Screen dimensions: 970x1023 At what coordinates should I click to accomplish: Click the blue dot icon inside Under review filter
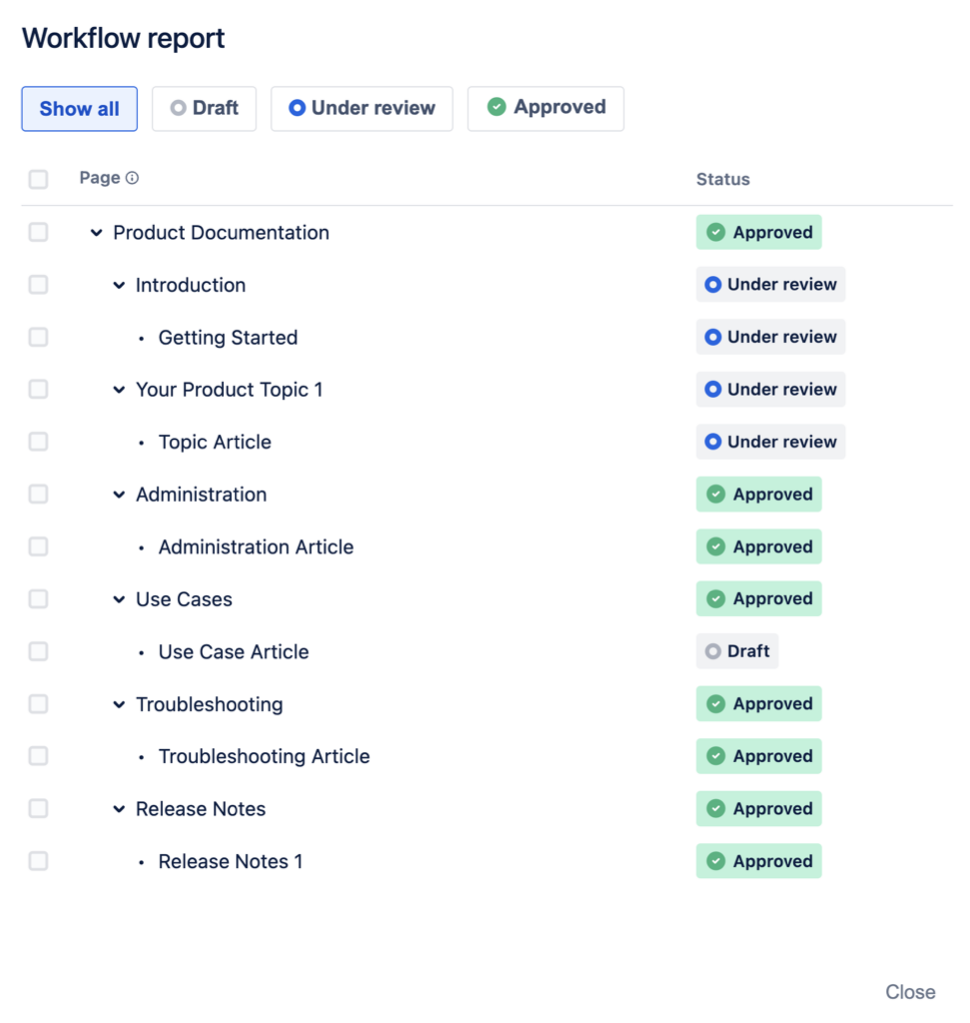(297, 108)
